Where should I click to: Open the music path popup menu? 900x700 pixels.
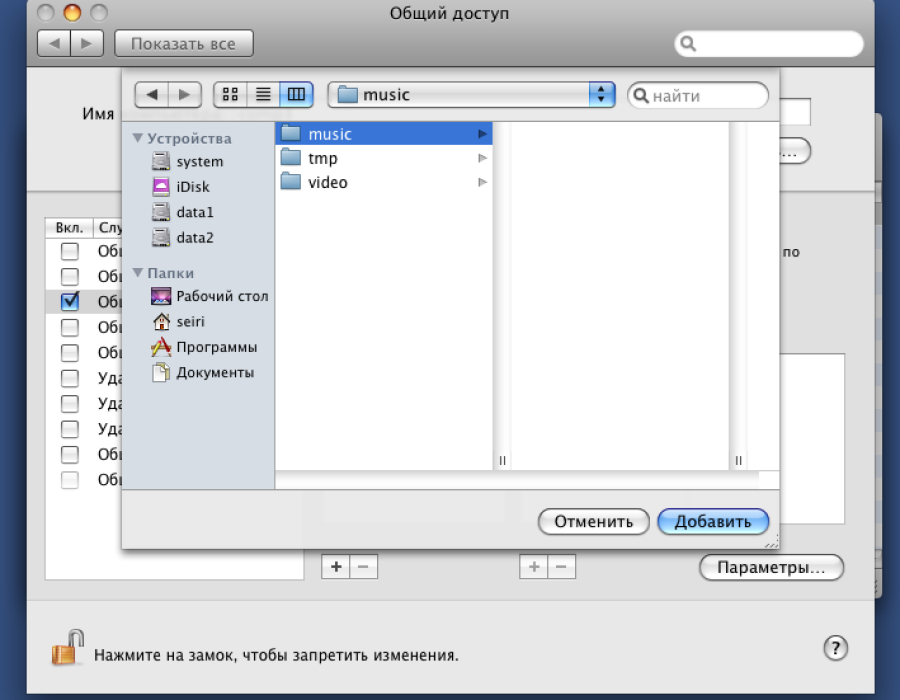click(471, 95)
